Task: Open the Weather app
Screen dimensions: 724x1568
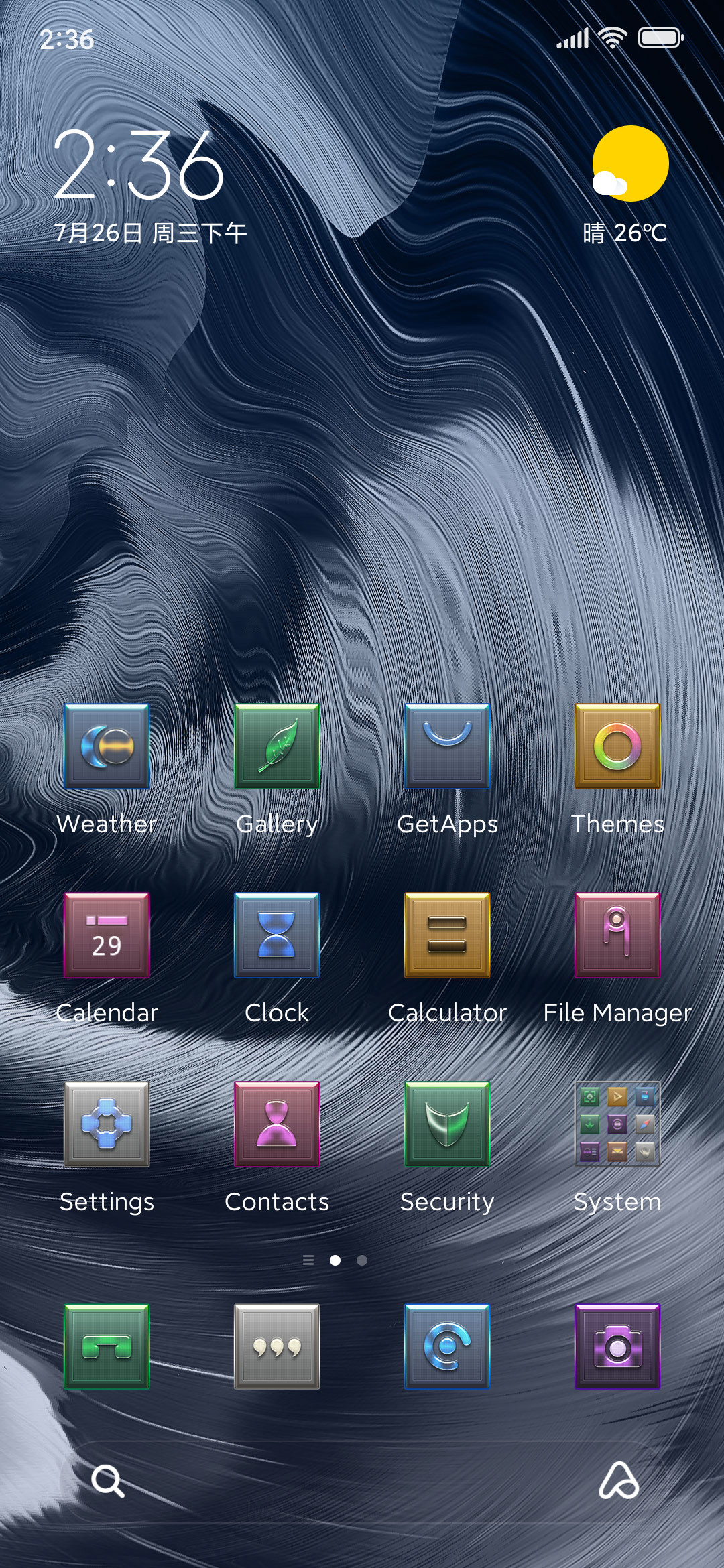Action: (107, 746)
